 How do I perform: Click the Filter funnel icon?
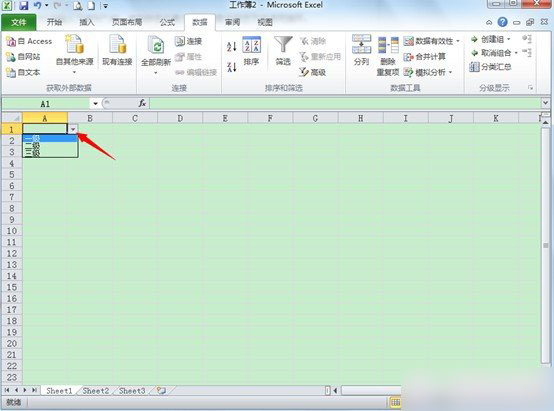click(x=283, y=45)
